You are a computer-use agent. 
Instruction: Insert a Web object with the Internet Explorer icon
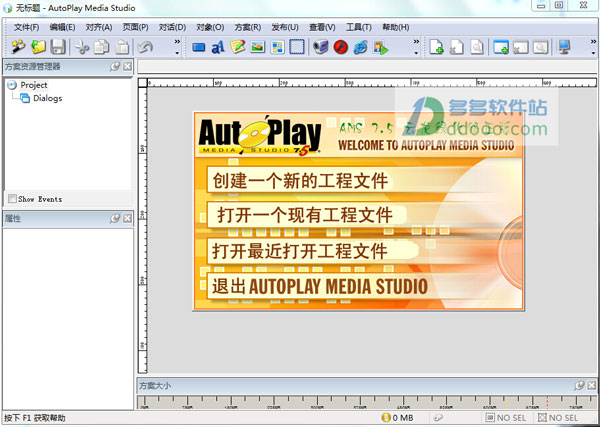point(360,47)
